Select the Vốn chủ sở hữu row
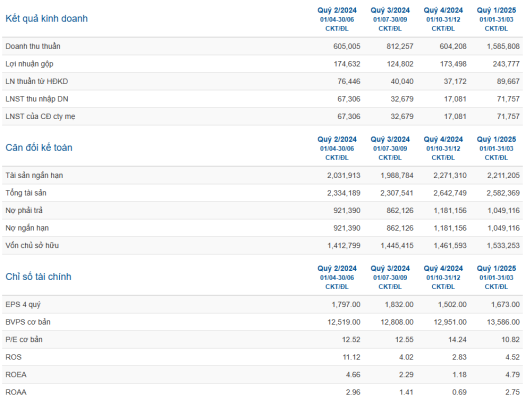Image resolution: width=526 pixels, height=400 pixels. coord(262,246)
